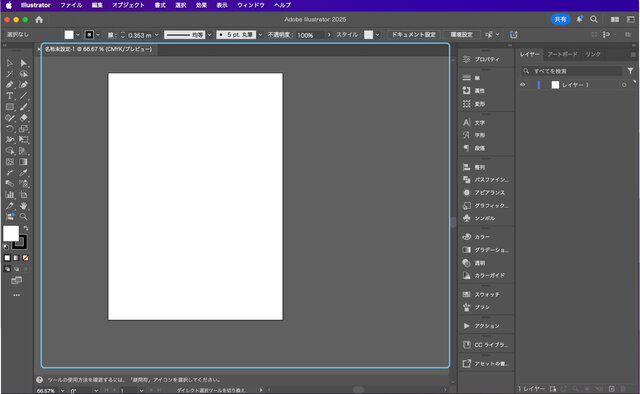Select the Rotate tool

(9, 129)
